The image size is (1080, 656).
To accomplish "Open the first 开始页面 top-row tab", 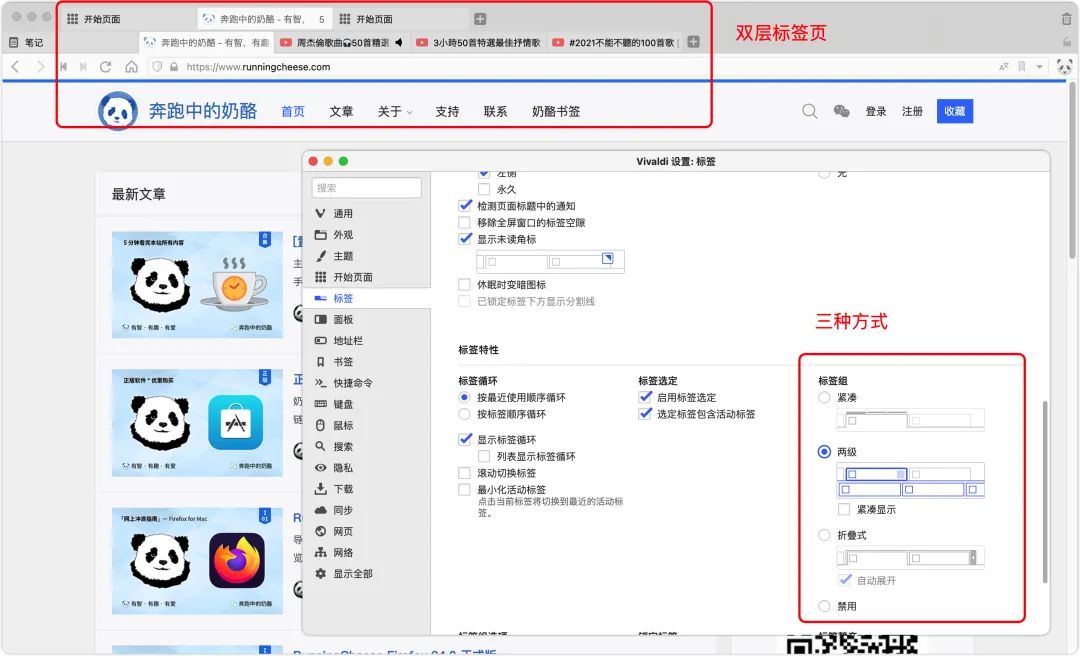I will pos(126,19).
